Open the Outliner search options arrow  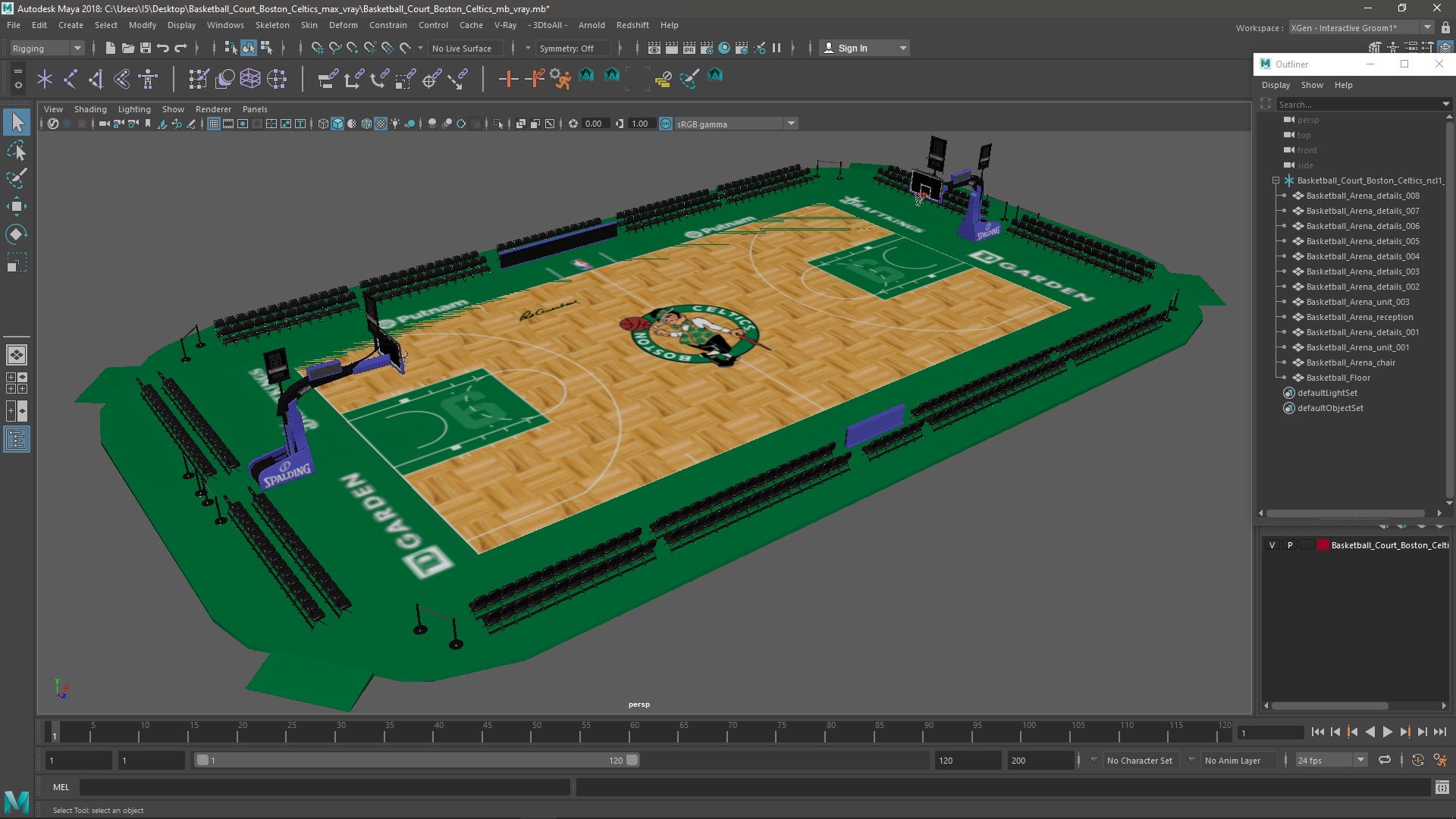(x=1445, y=104)
